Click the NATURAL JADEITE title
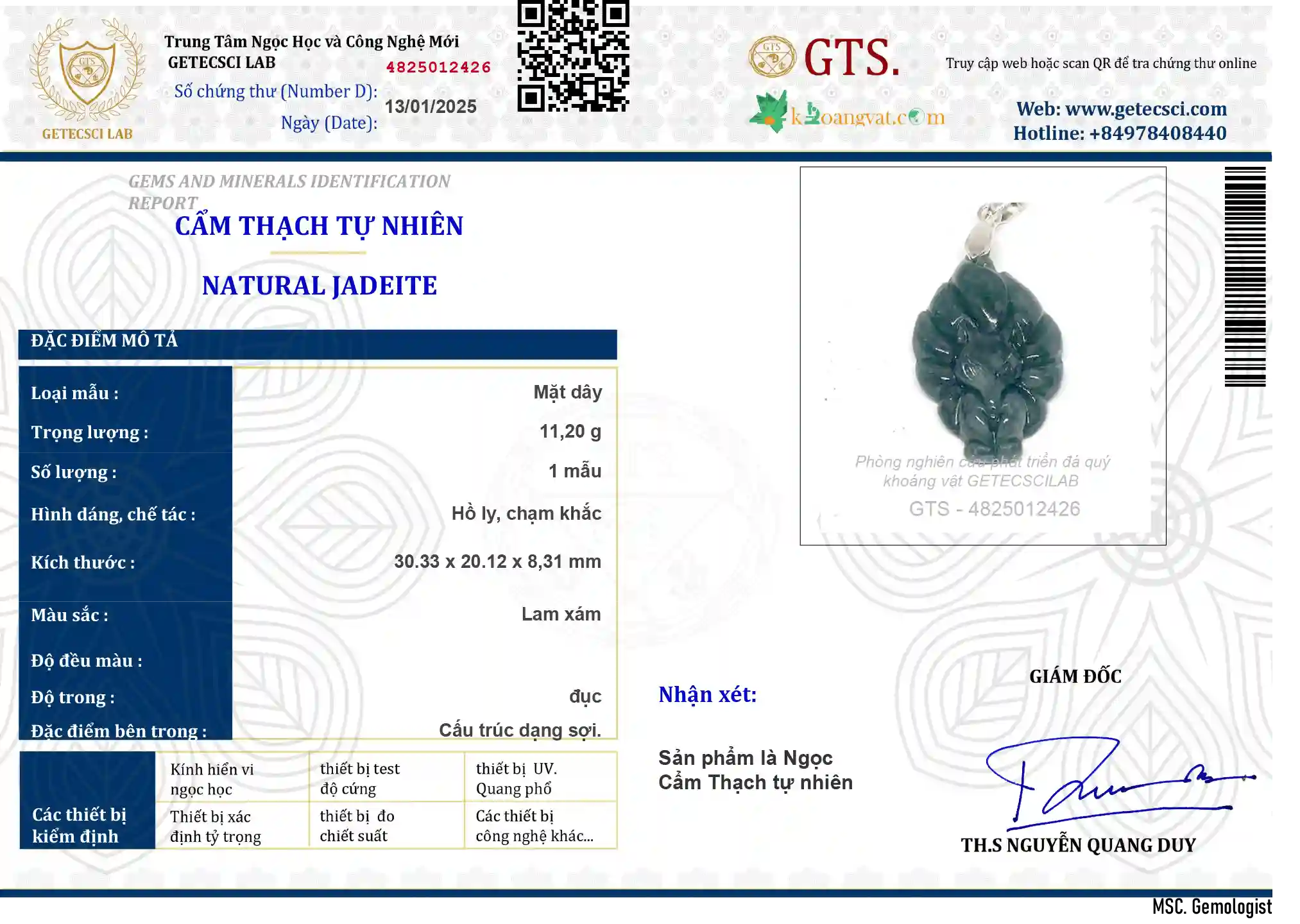The width and height of the screenshot is (1300, 924). coord(320,286)
